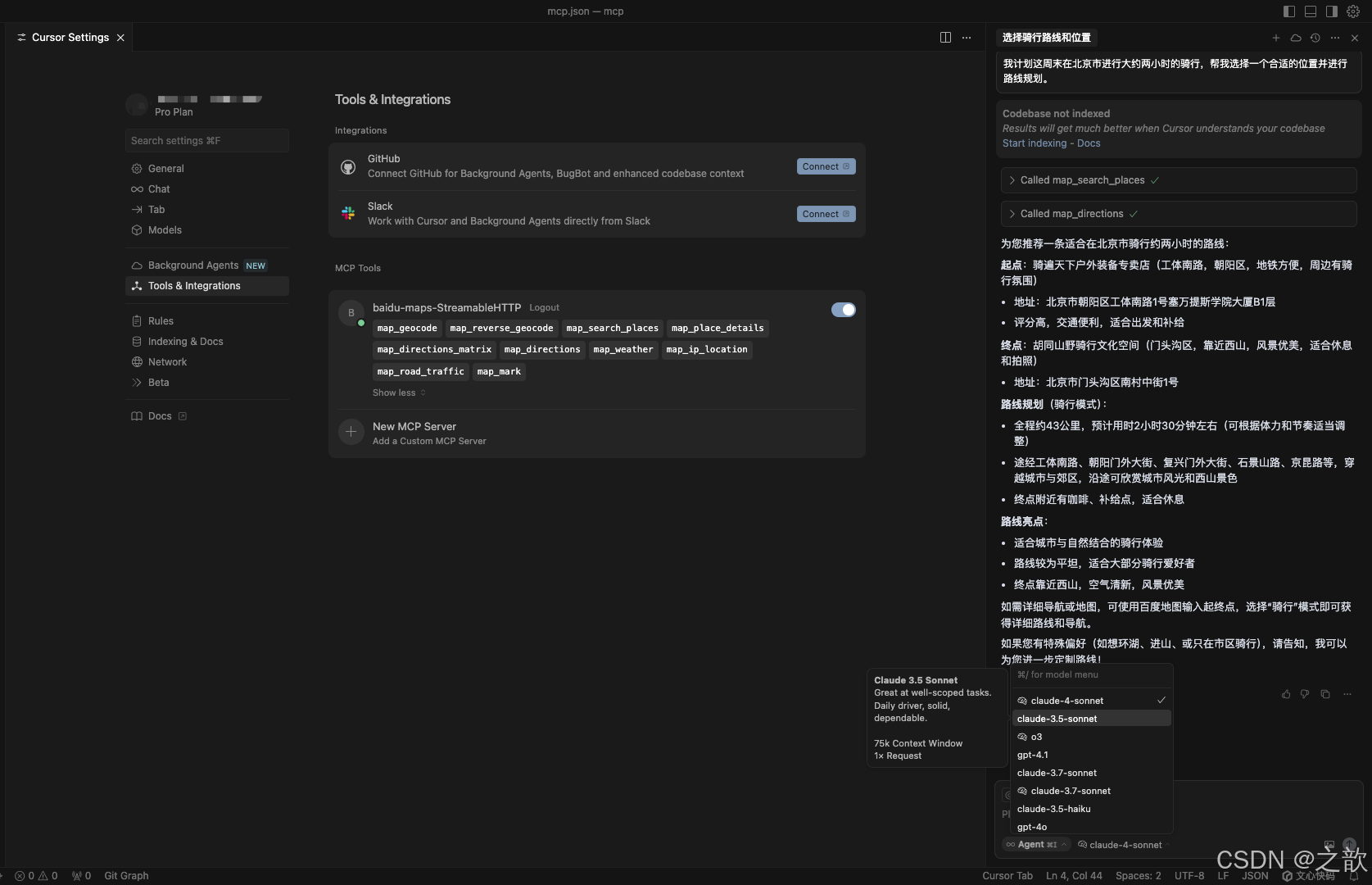This screenshot has width=1372, height=885.
Task: Click Git Graph in the status bar
Action: tap(127, 875)
